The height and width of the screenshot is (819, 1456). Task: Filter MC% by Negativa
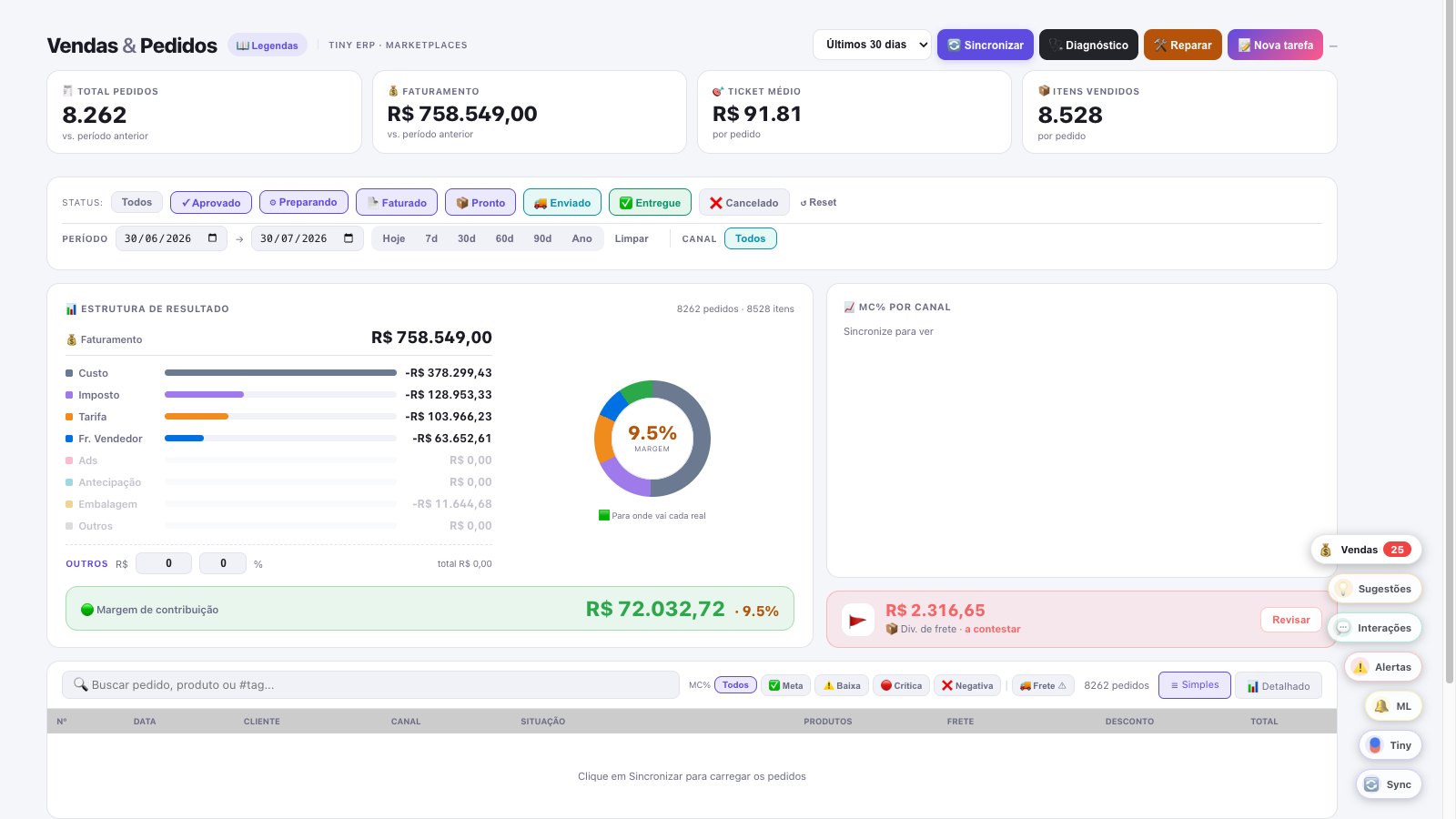pyautogui.click(x=967, y=685)
